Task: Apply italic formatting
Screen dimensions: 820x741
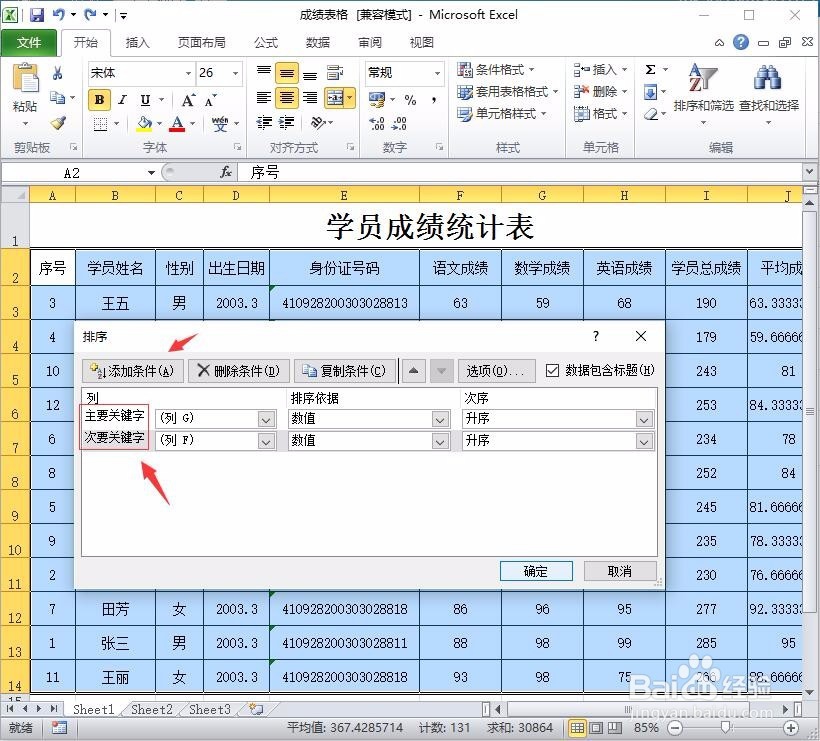Action: pyautogui.click(x=122, y=99)
